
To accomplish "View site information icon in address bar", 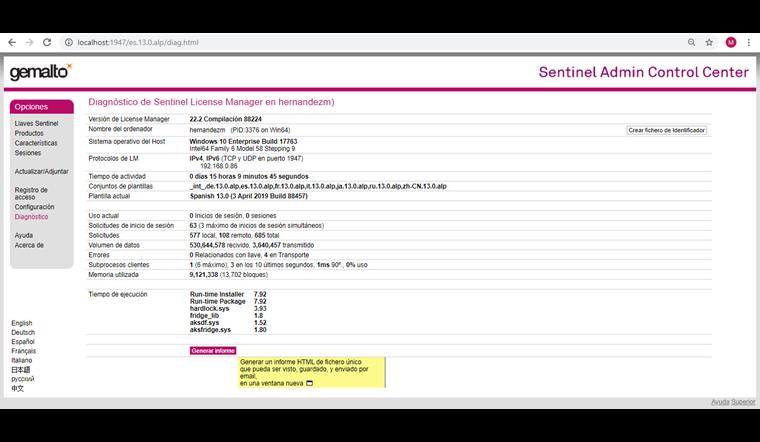I will pos(69,43).
